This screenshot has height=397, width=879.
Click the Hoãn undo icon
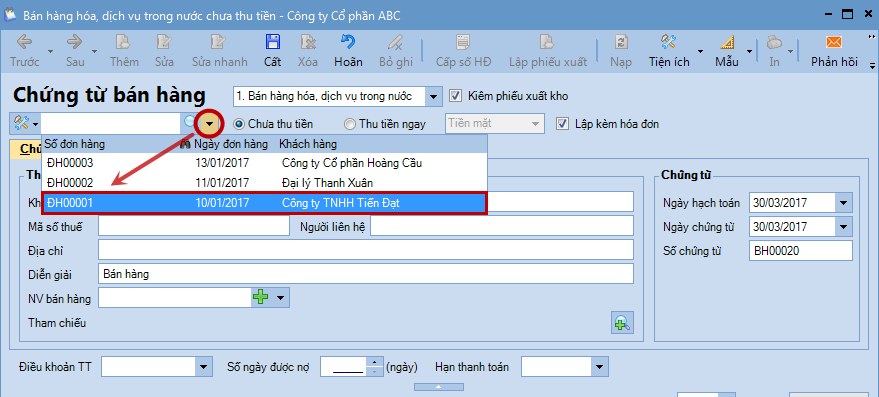[x=348, y=43]
